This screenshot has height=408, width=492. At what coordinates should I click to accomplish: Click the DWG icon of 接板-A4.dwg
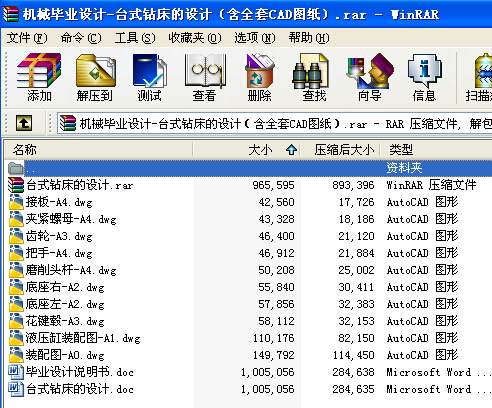click(16, 202)
